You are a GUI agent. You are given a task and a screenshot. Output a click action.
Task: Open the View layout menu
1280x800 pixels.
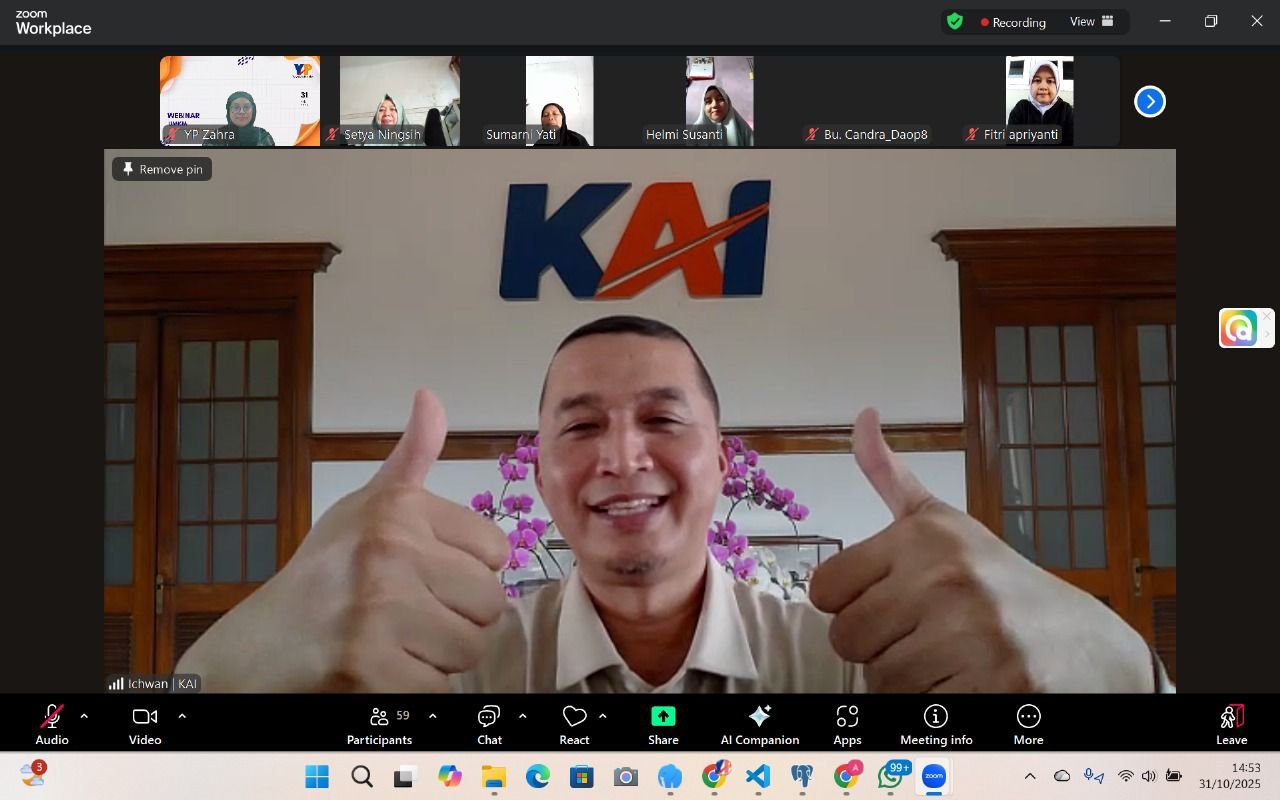click(1092, 21)
